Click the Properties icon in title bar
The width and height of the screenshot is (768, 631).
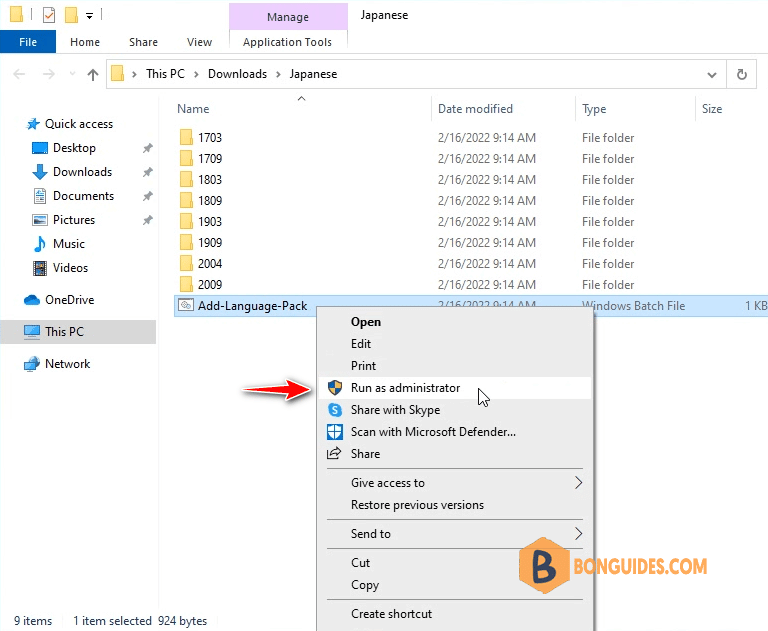click(x=48, y=15)
